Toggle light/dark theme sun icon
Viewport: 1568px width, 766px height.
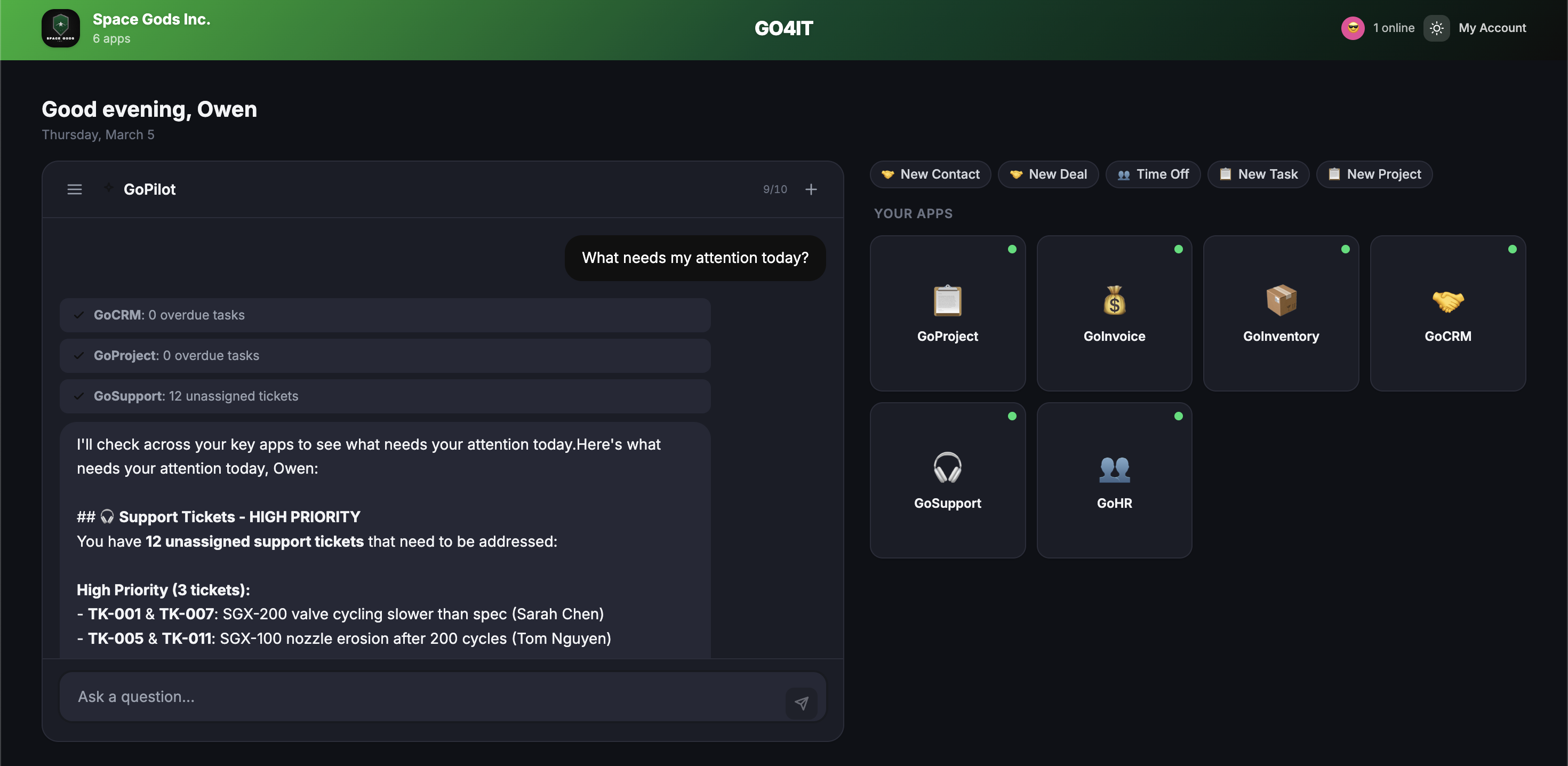pyautogui.click(x=1436, y=28)
